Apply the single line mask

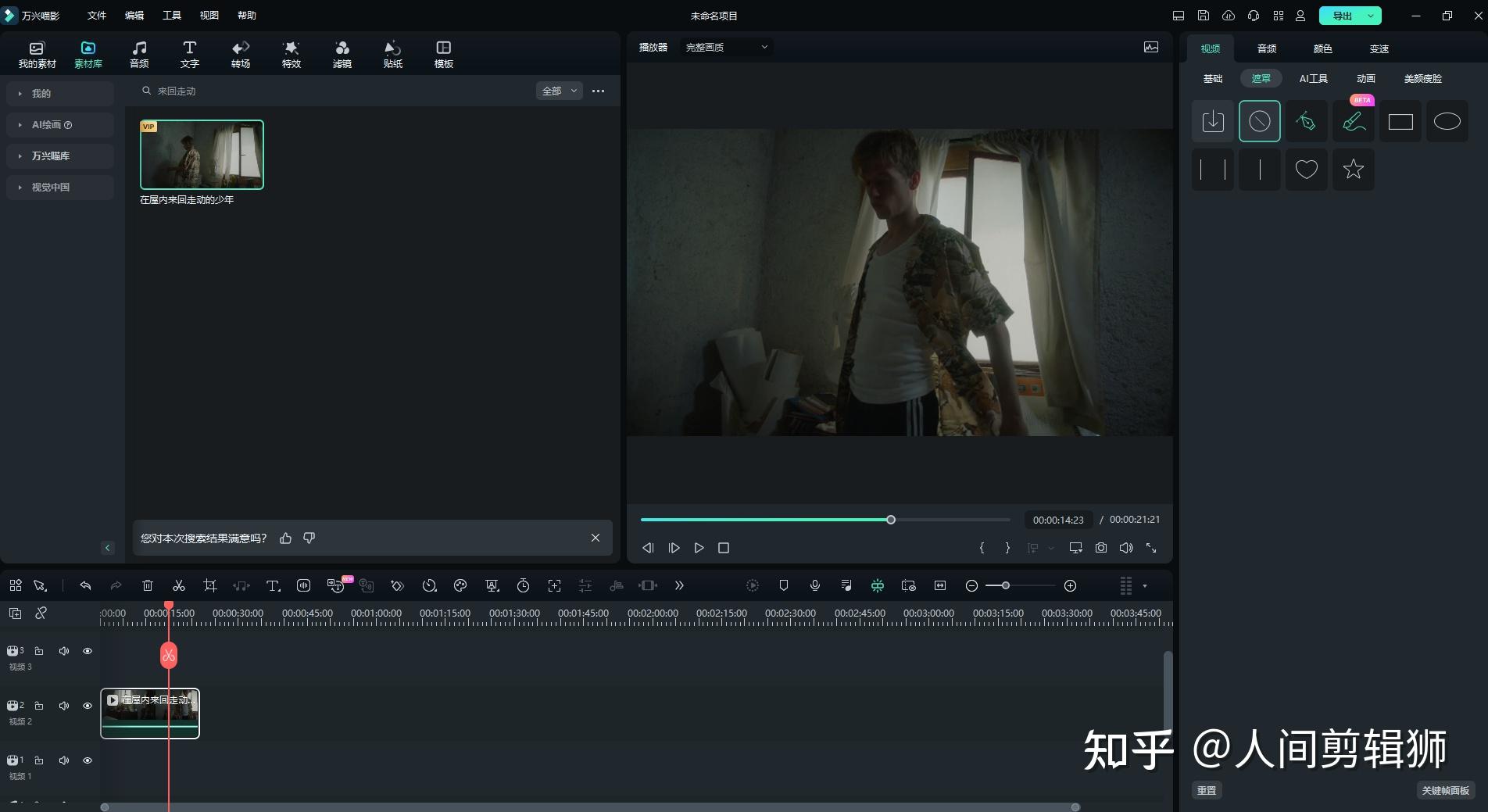(x=1260, y=170)
